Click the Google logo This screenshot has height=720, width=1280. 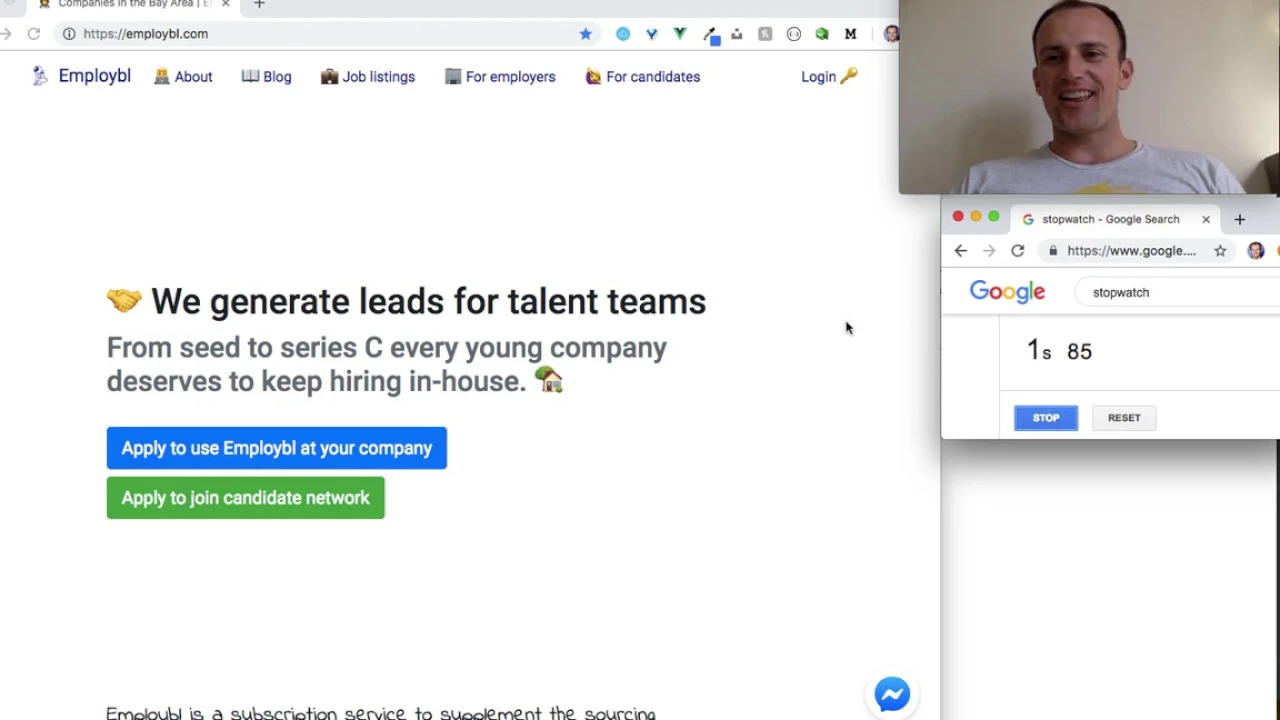tap(1007, 291)
